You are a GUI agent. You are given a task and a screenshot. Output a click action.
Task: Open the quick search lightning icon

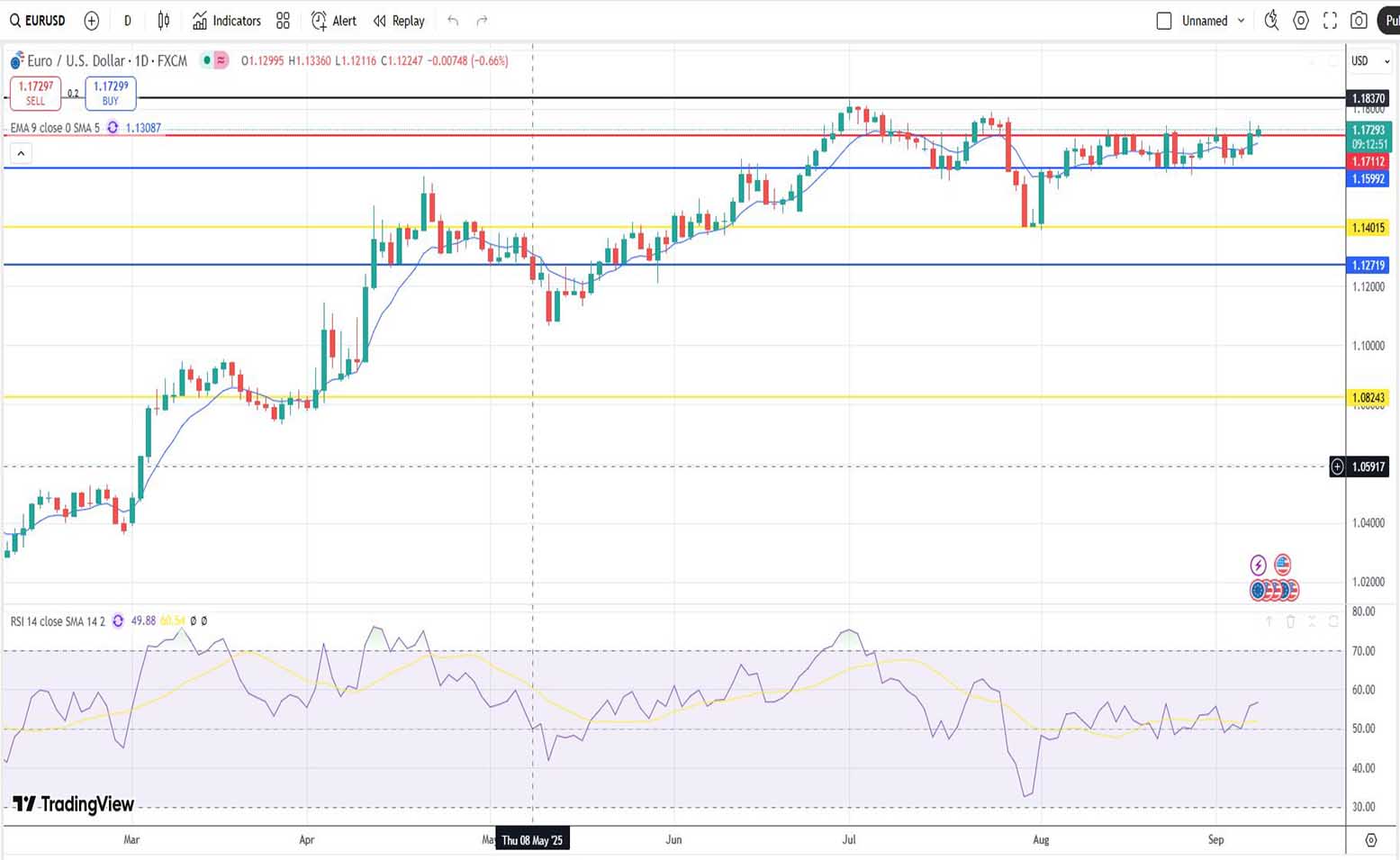click(x=1271, y=21)
